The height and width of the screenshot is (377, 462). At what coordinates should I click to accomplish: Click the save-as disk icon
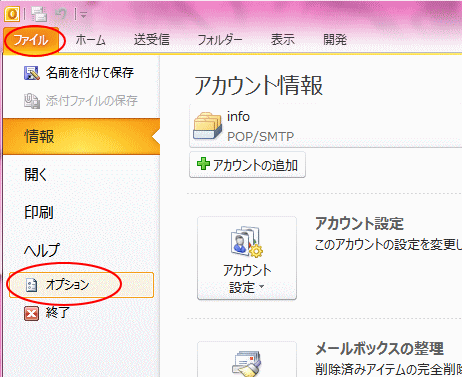pos(32,73)
